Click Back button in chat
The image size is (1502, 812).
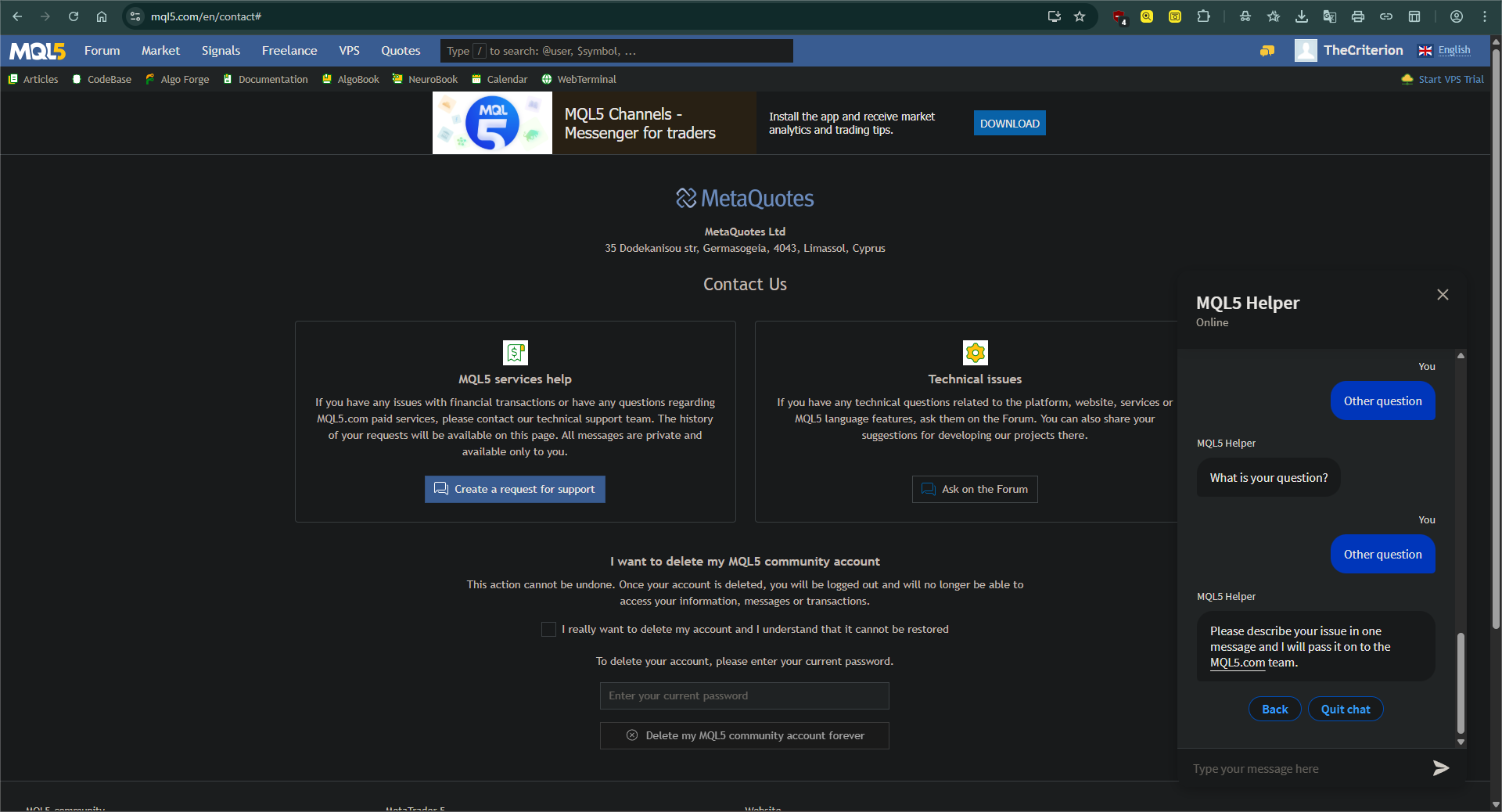point(1274,709)
